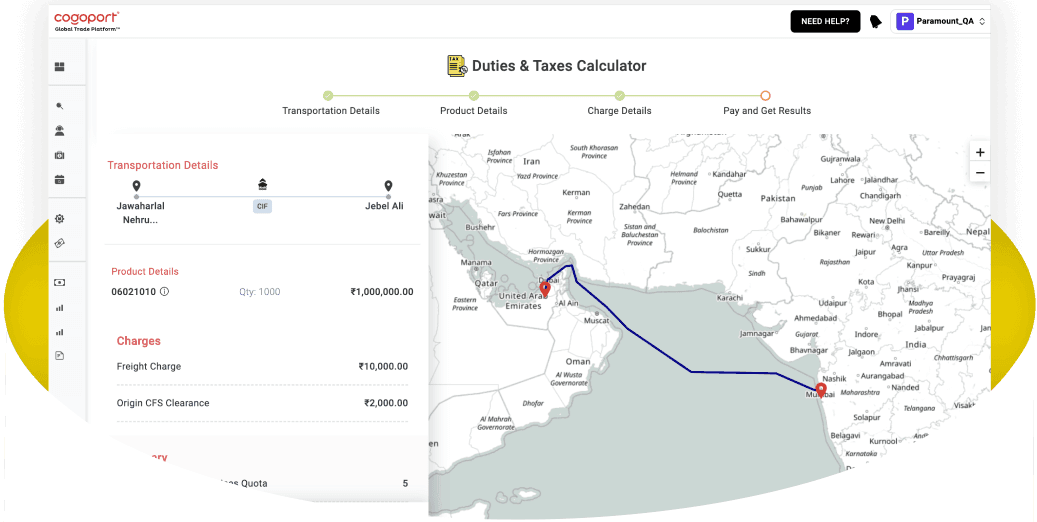Zoom out on the map
The image size is (1037, 522).
(979, 173)
